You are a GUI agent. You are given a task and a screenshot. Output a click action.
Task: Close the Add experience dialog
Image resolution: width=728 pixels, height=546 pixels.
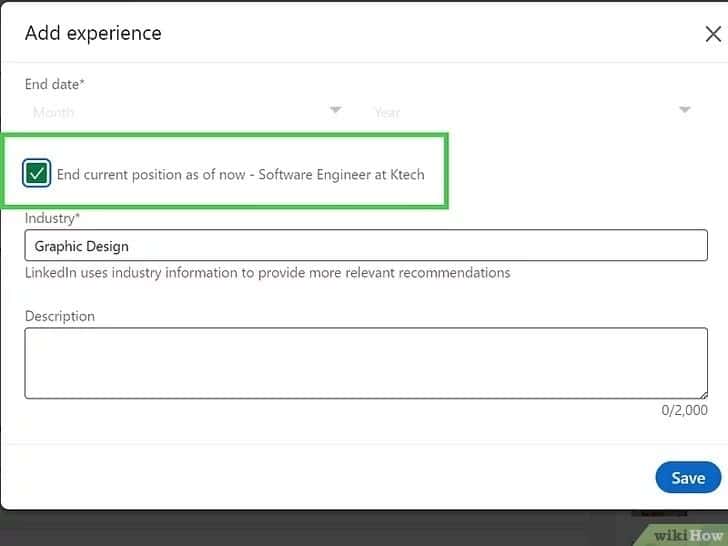[x=713, y=34]
